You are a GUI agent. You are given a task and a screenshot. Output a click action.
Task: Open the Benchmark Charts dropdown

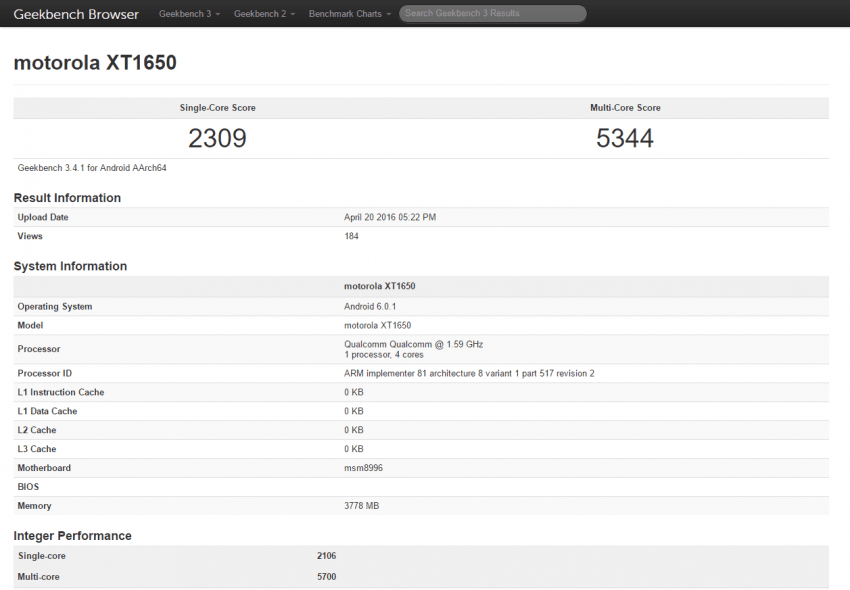coord(350,14)
